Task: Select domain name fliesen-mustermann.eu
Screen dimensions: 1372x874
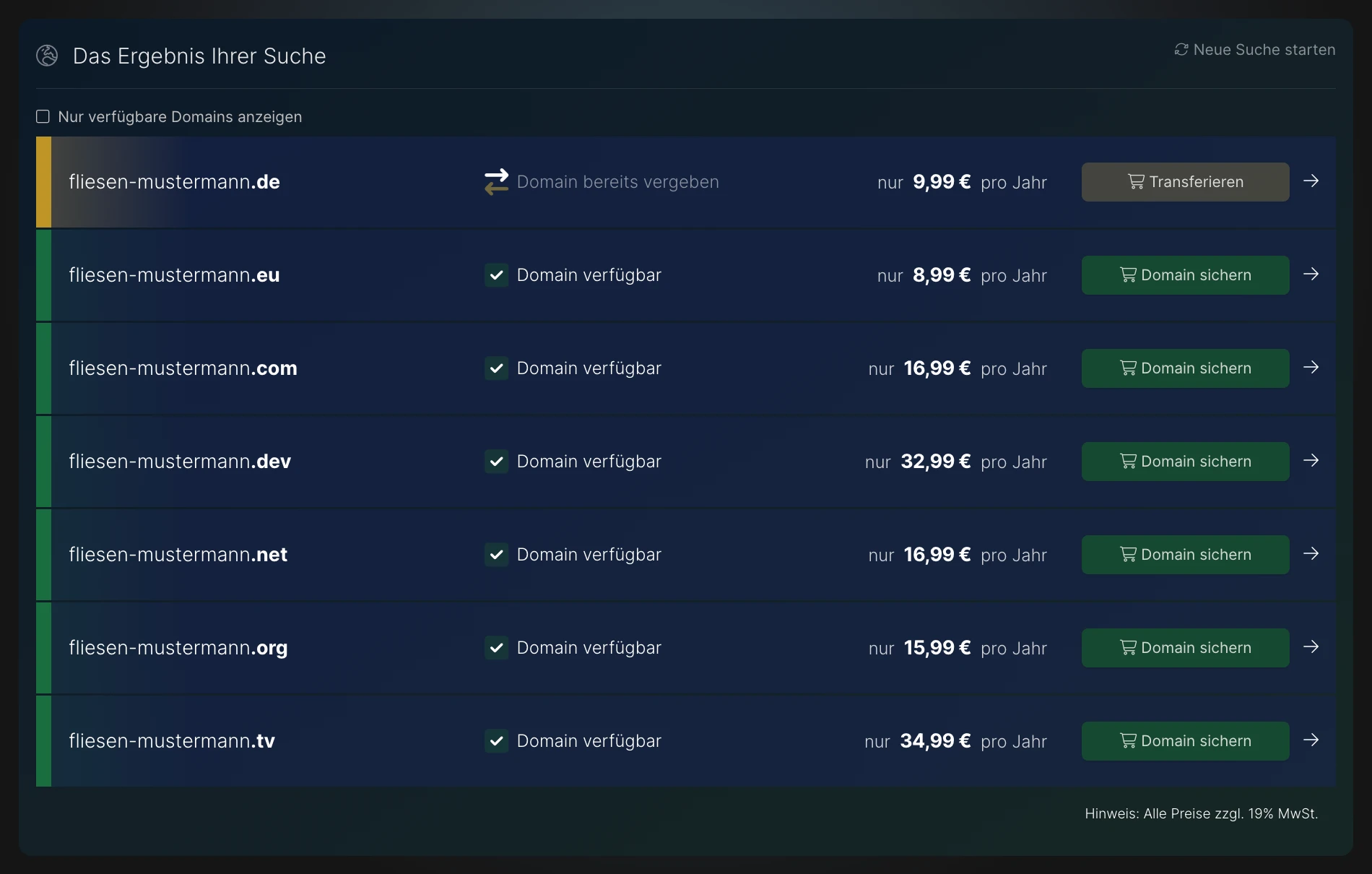Action: click(x=174, y=275)
